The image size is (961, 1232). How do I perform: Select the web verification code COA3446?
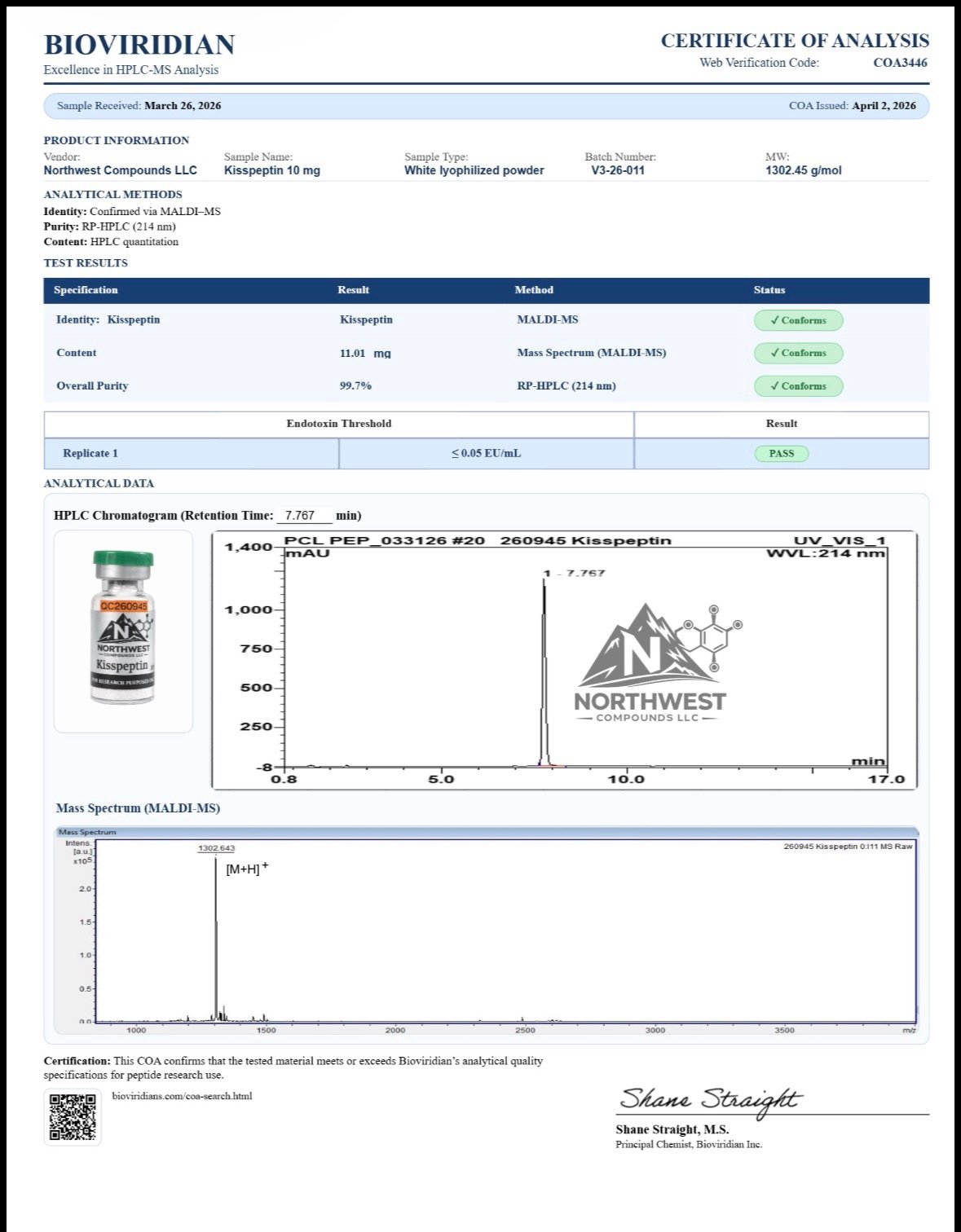pos(900,63)
